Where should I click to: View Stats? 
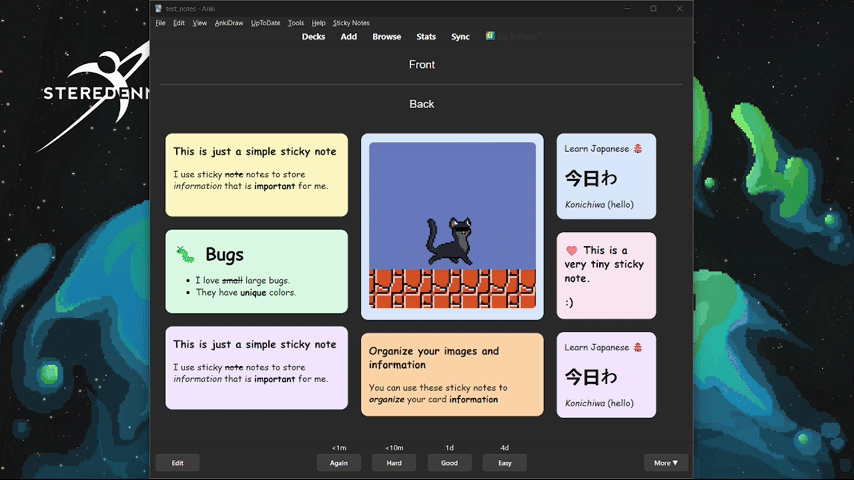coord(426,37)
